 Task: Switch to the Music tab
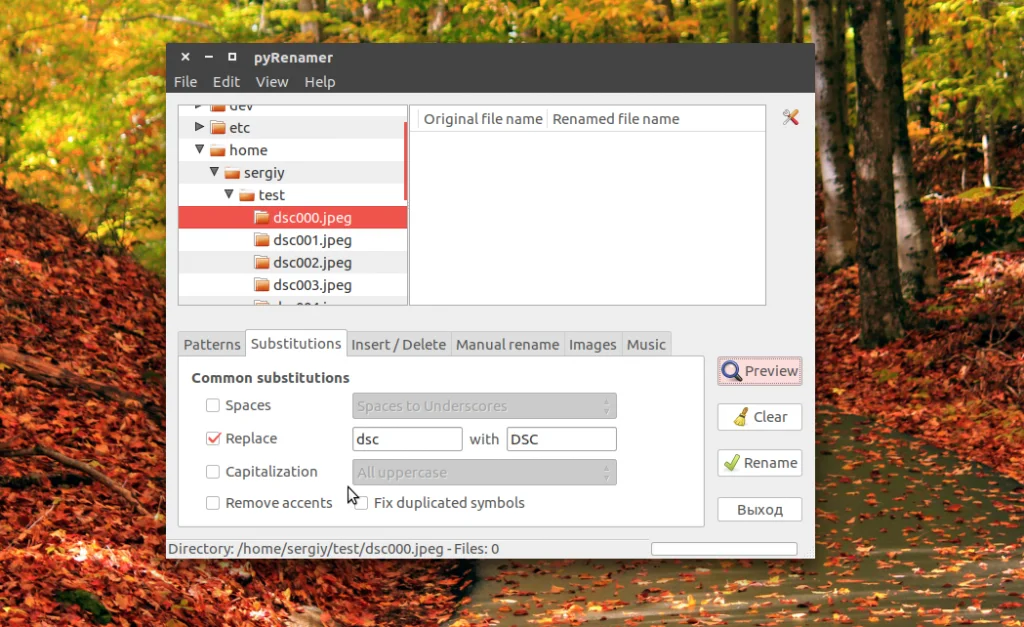pos(646,344)
